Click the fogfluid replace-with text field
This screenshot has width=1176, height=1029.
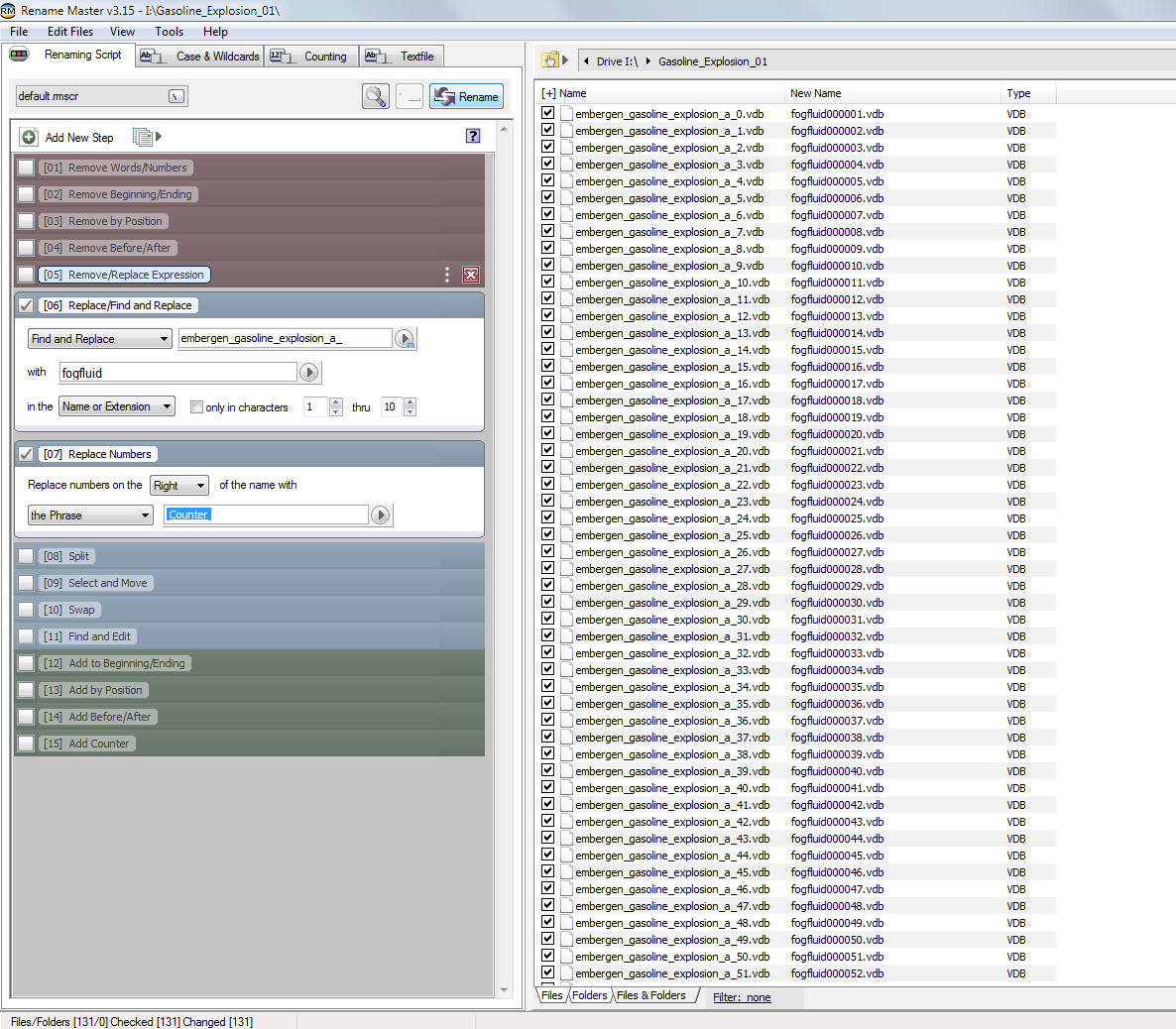(x=177, y=373)
